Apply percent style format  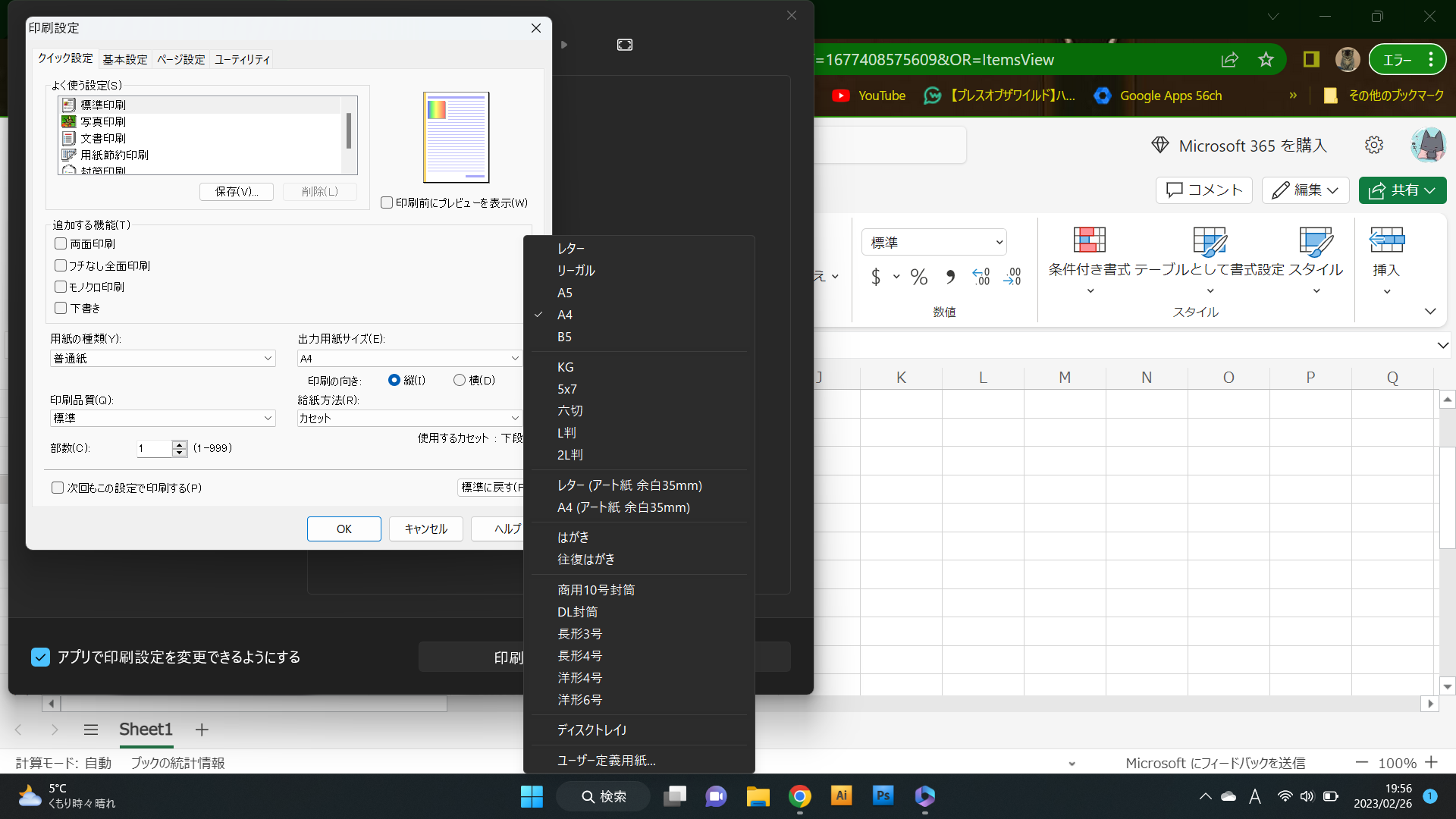919,277
